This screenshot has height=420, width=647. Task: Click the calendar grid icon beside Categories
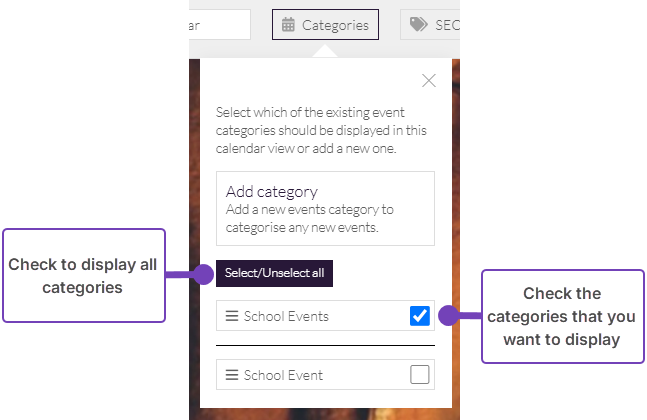pos(288,25)
